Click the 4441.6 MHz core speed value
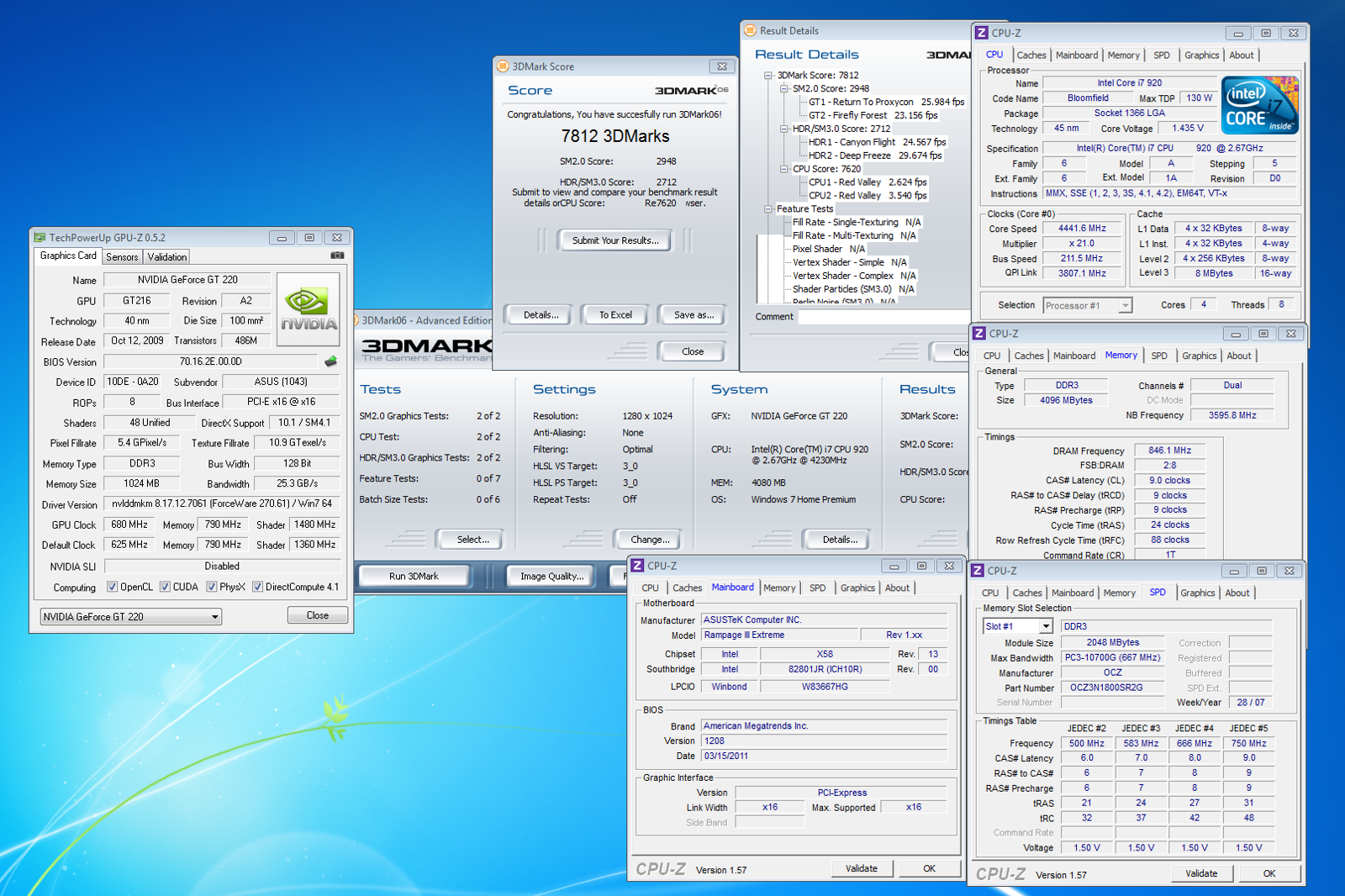 1082,229
